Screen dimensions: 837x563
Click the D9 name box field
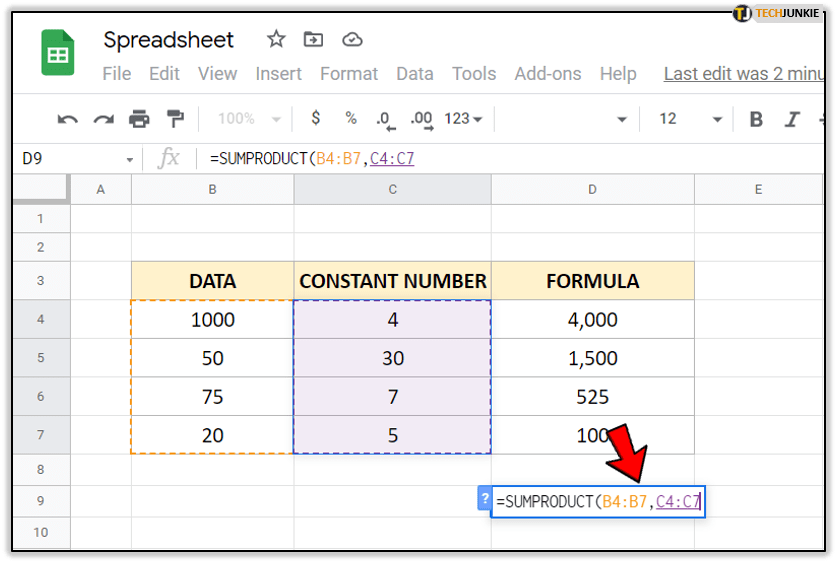pyautogui.click(x=70, y=158)
